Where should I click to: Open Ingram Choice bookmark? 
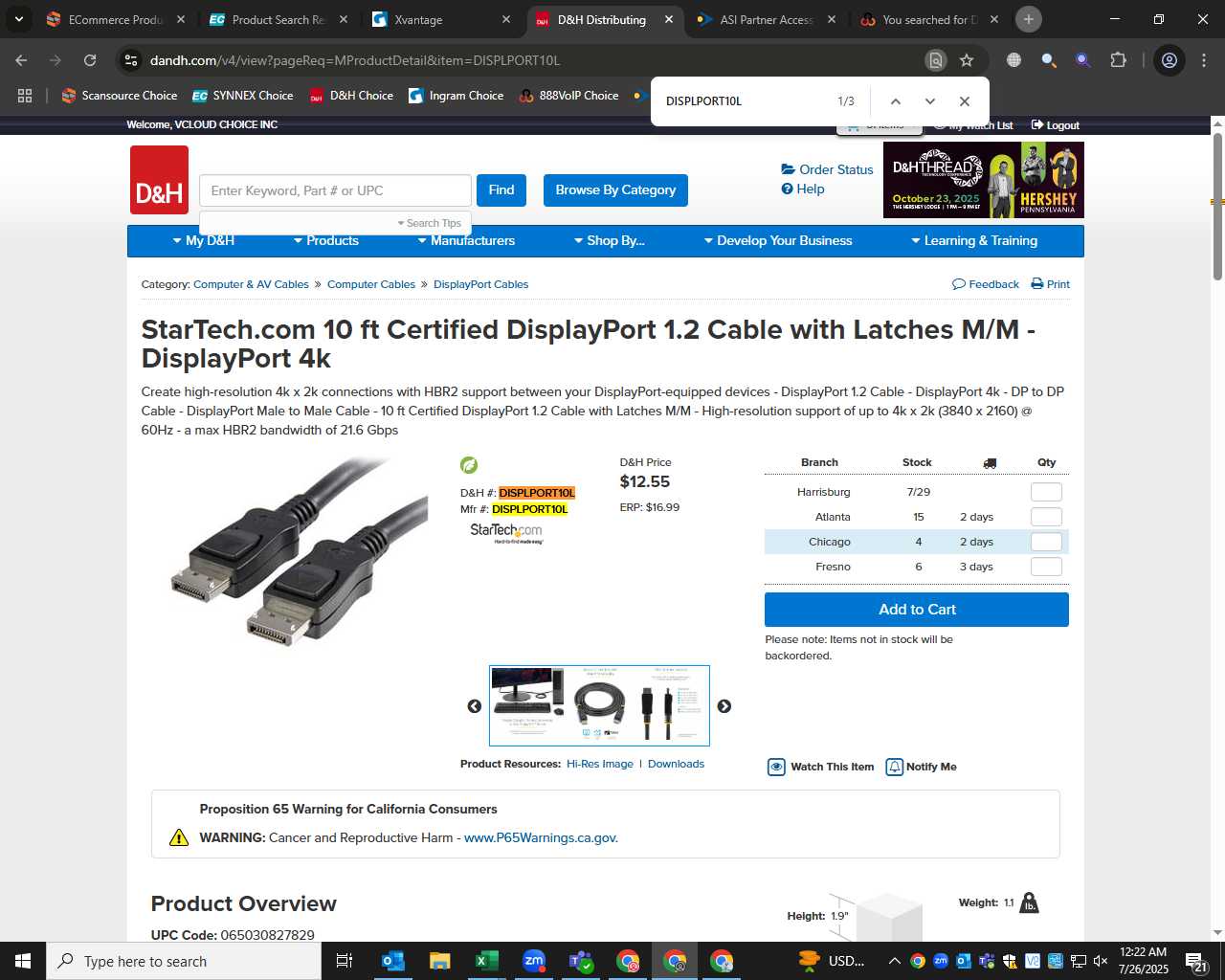[x=457, y=96]
